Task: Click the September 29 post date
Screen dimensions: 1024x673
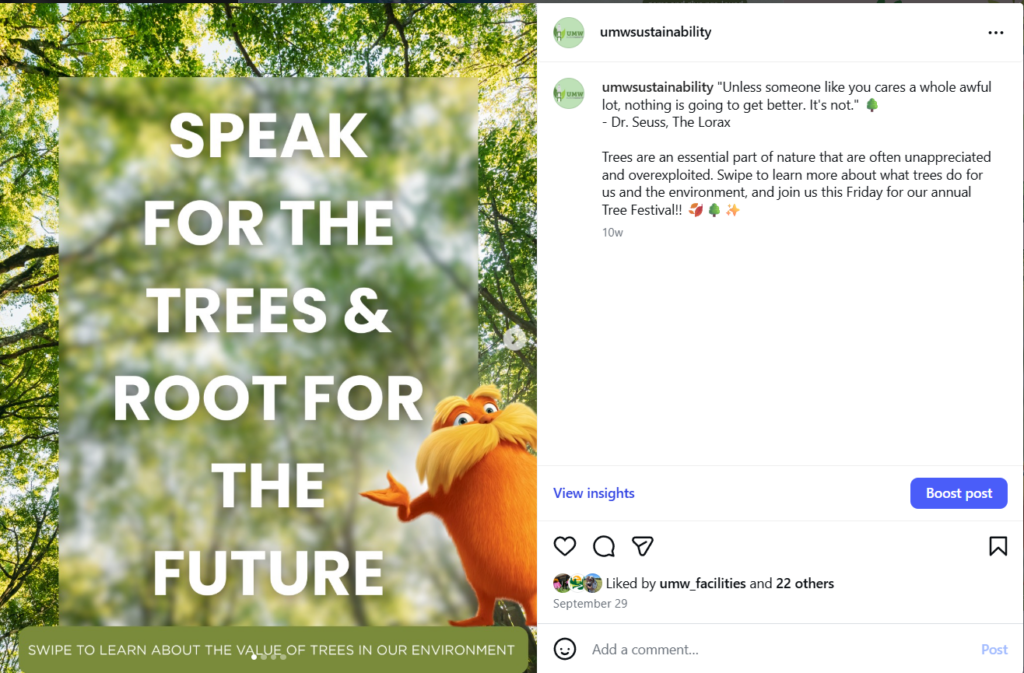Action: click(590, 604)
